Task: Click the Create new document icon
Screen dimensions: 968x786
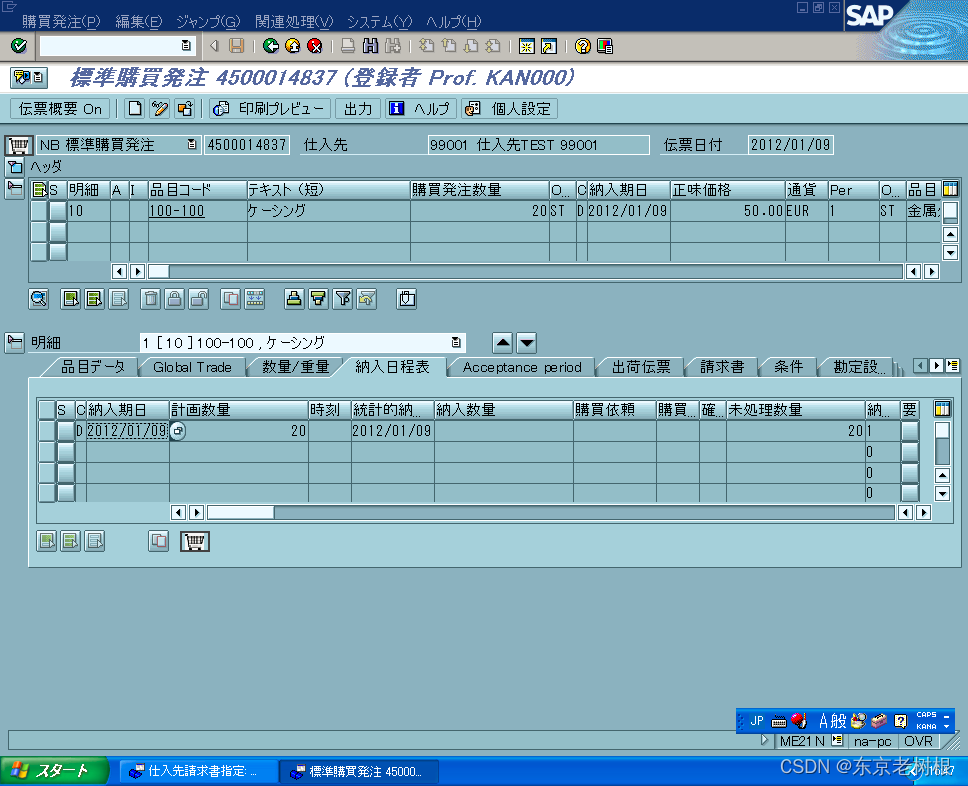Action: click(135, 109)
